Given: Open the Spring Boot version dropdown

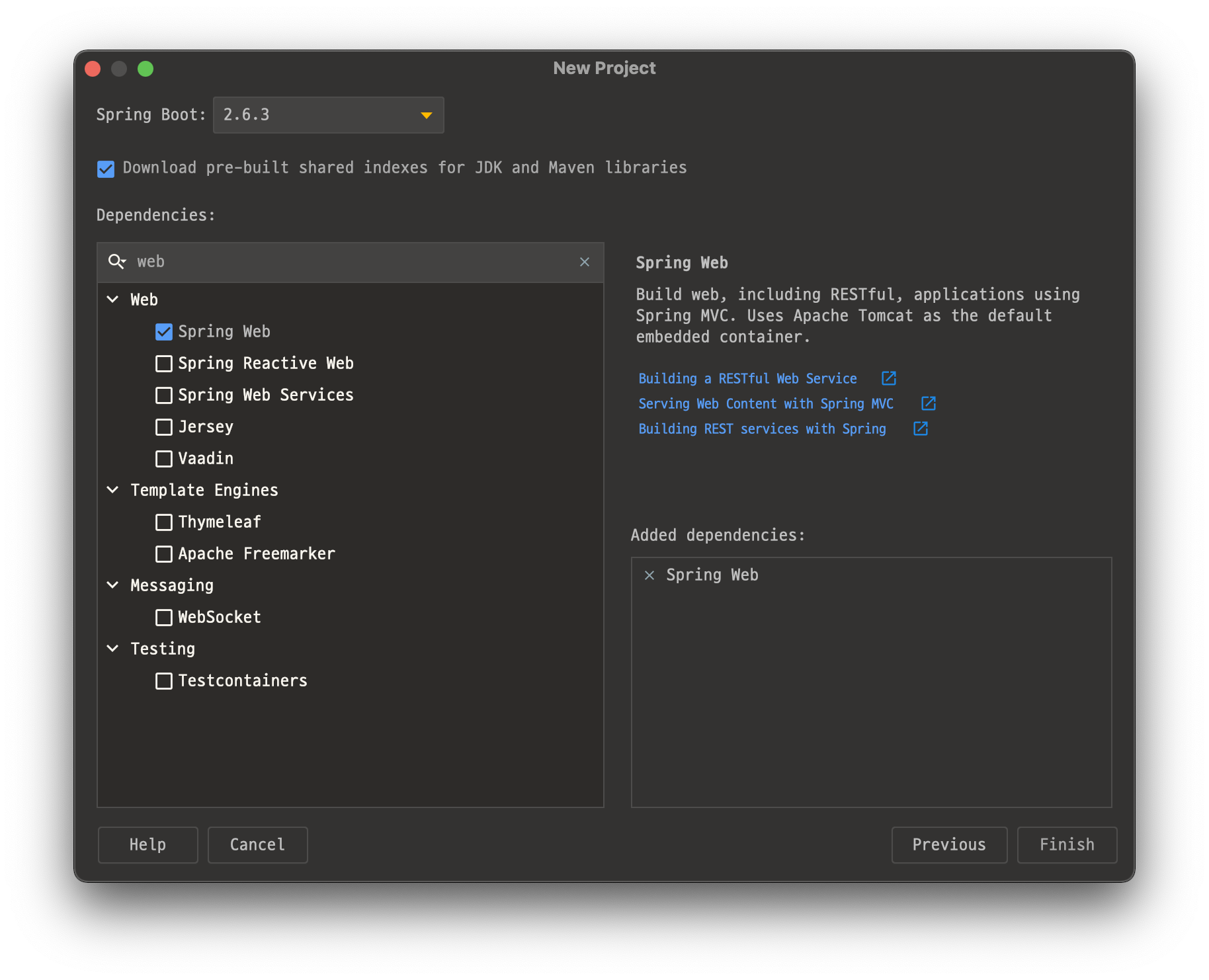Looking at the screenshot, I should click(329, 115).
